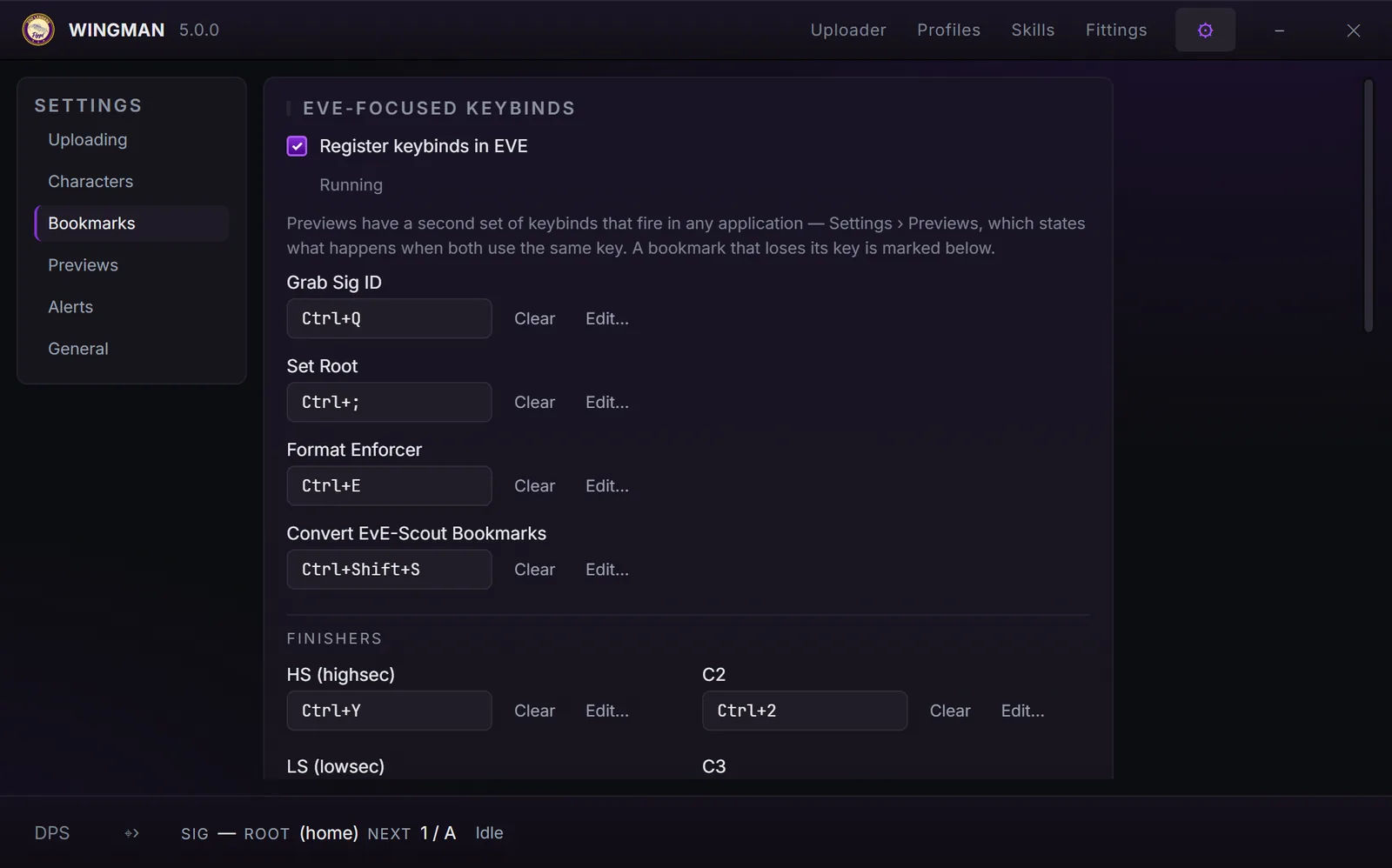1392x868 pixels.
Task: Open the Fittings tab
Action: click(1116, 30)
